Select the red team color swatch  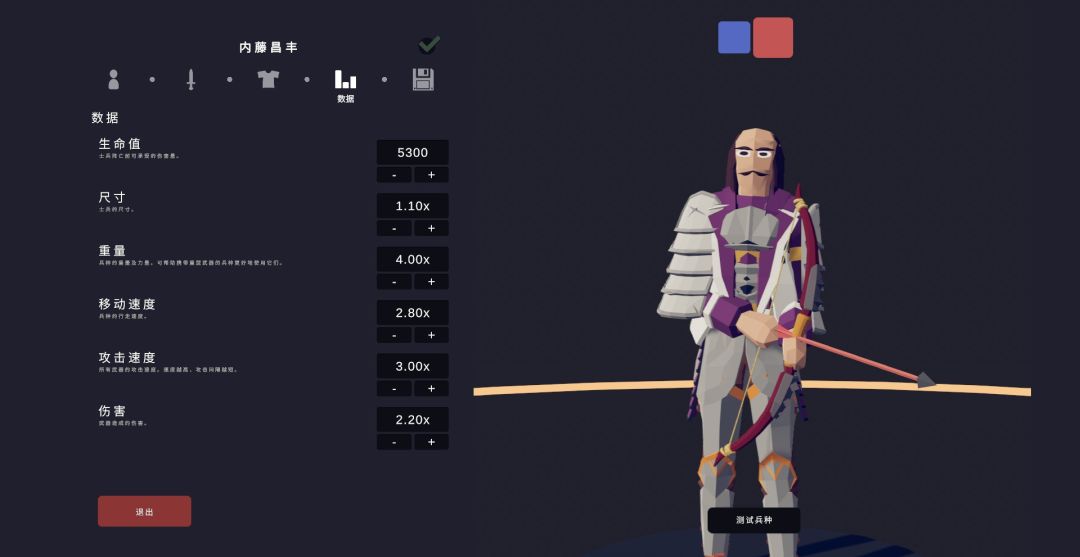point(773,37)
